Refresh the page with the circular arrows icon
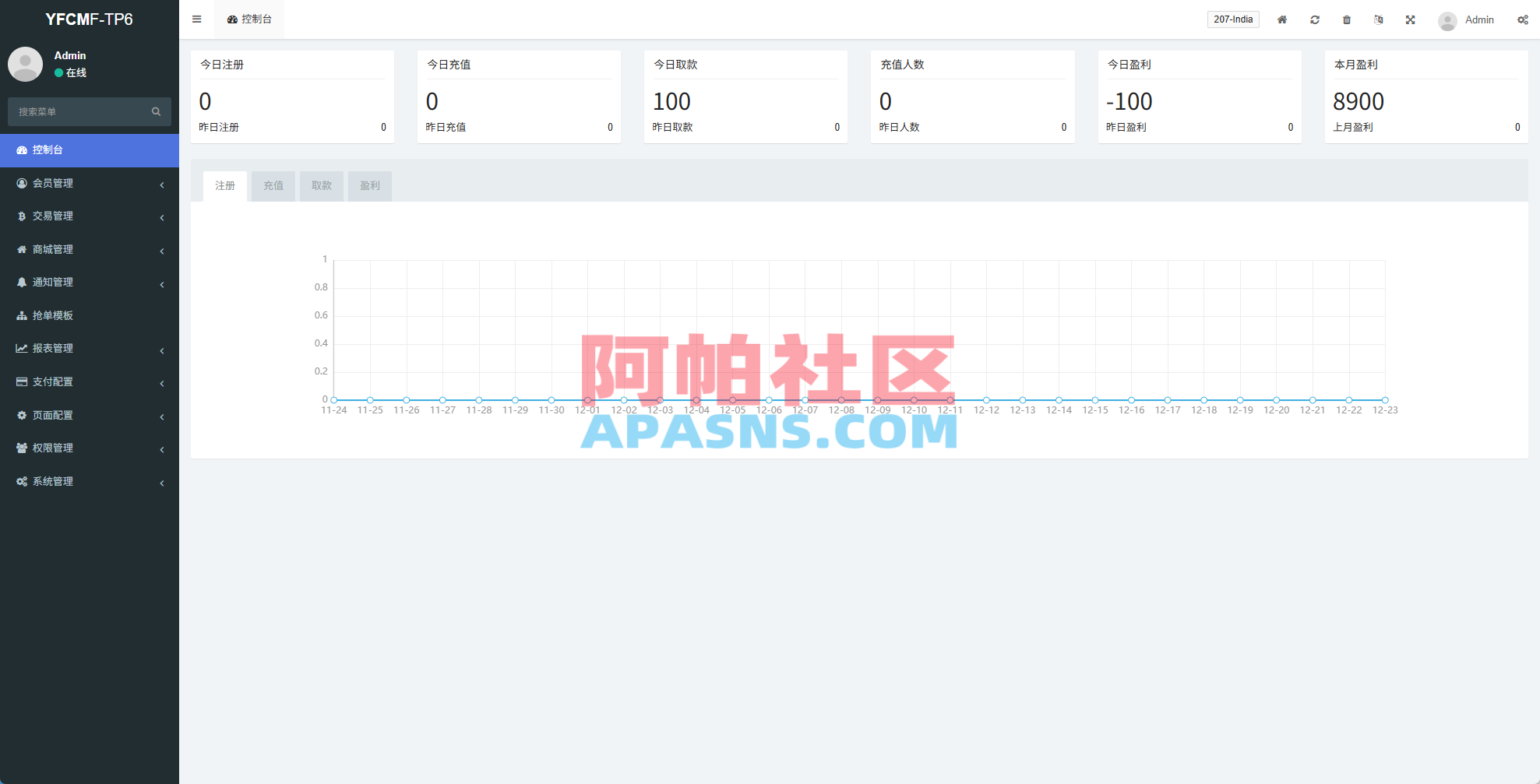Screen dimensions: 1540x784 coord(1315,19)
